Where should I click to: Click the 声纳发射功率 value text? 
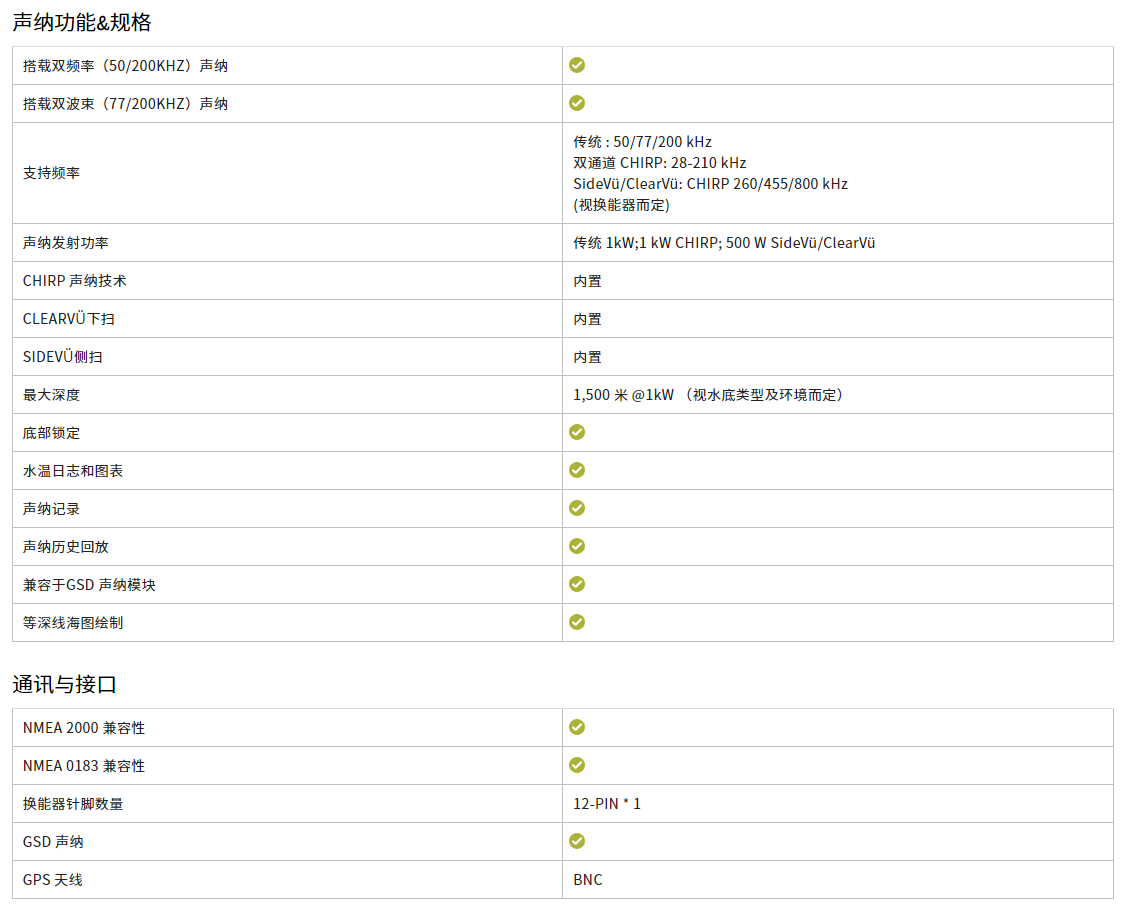tap(724, 243)
